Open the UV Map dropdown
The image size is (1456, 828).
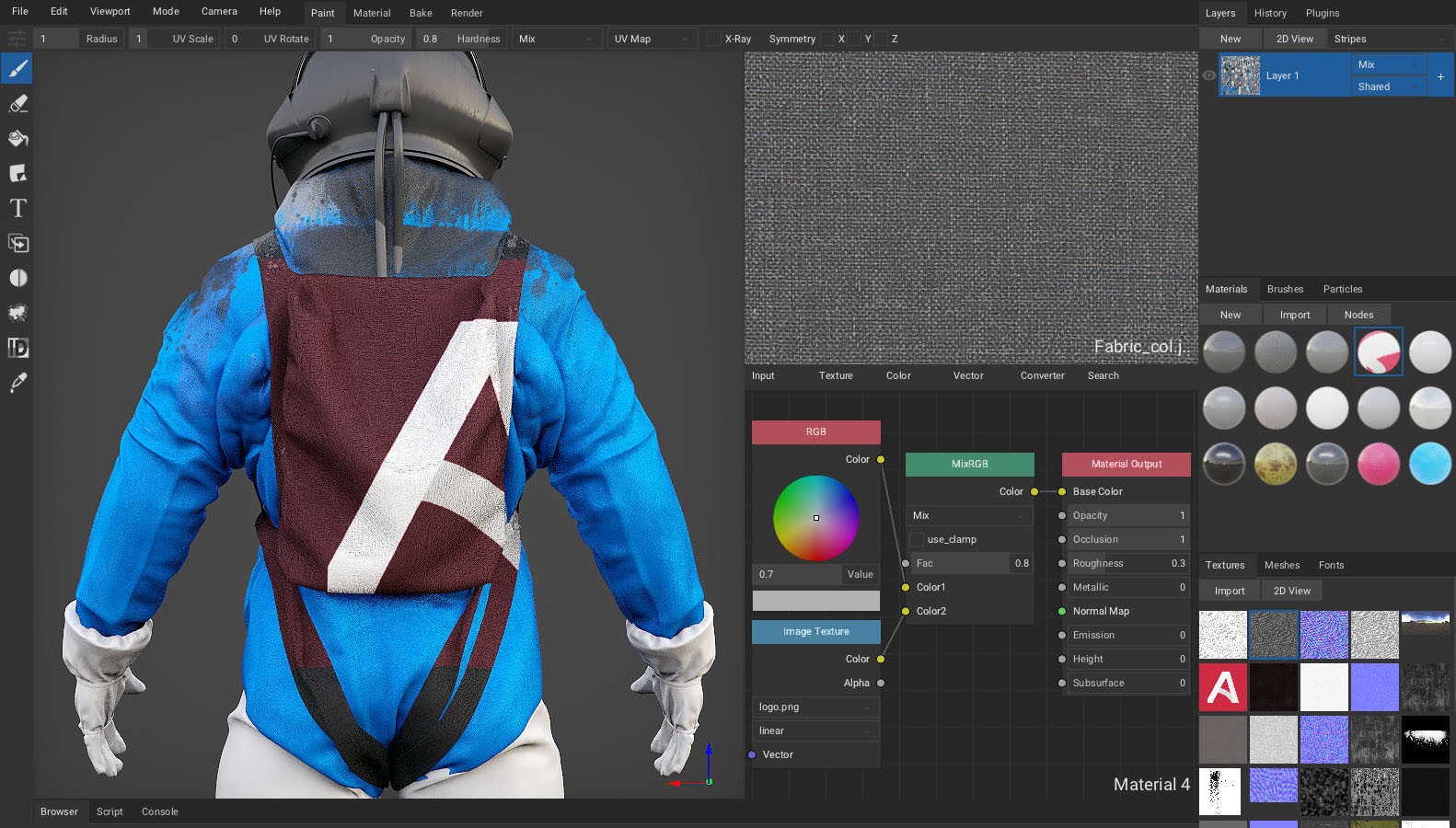point(651,39)
